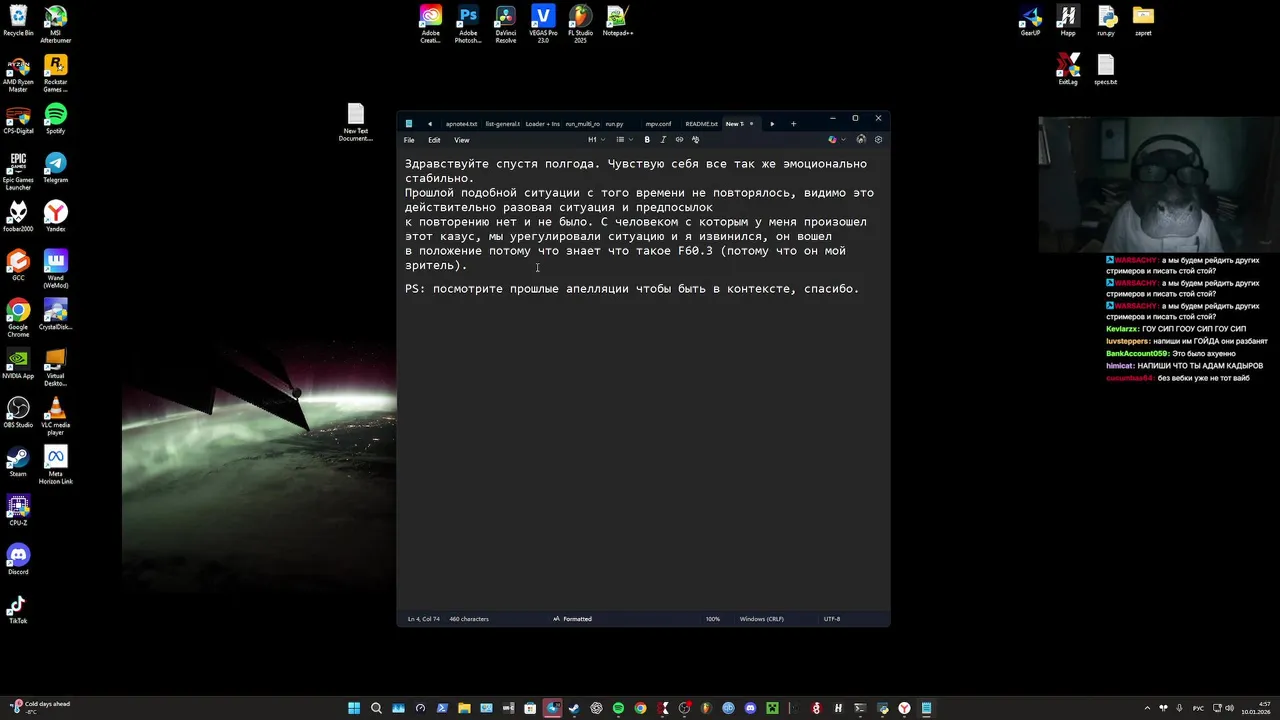Image resolution: width=1280 pixels, height=720 pixels.
Task: Show hidden tray icons chevron
Action: tap(1148, 708)
